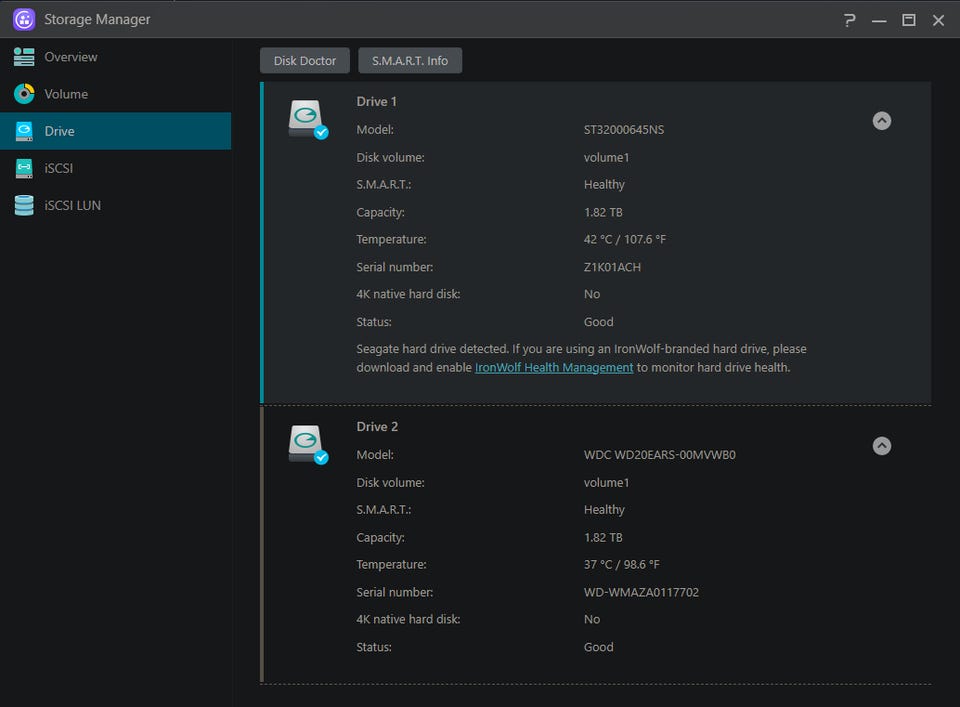Open the Disk Doctor tool
This screenshot has height=707, width=960.
(x=305, y=61)
